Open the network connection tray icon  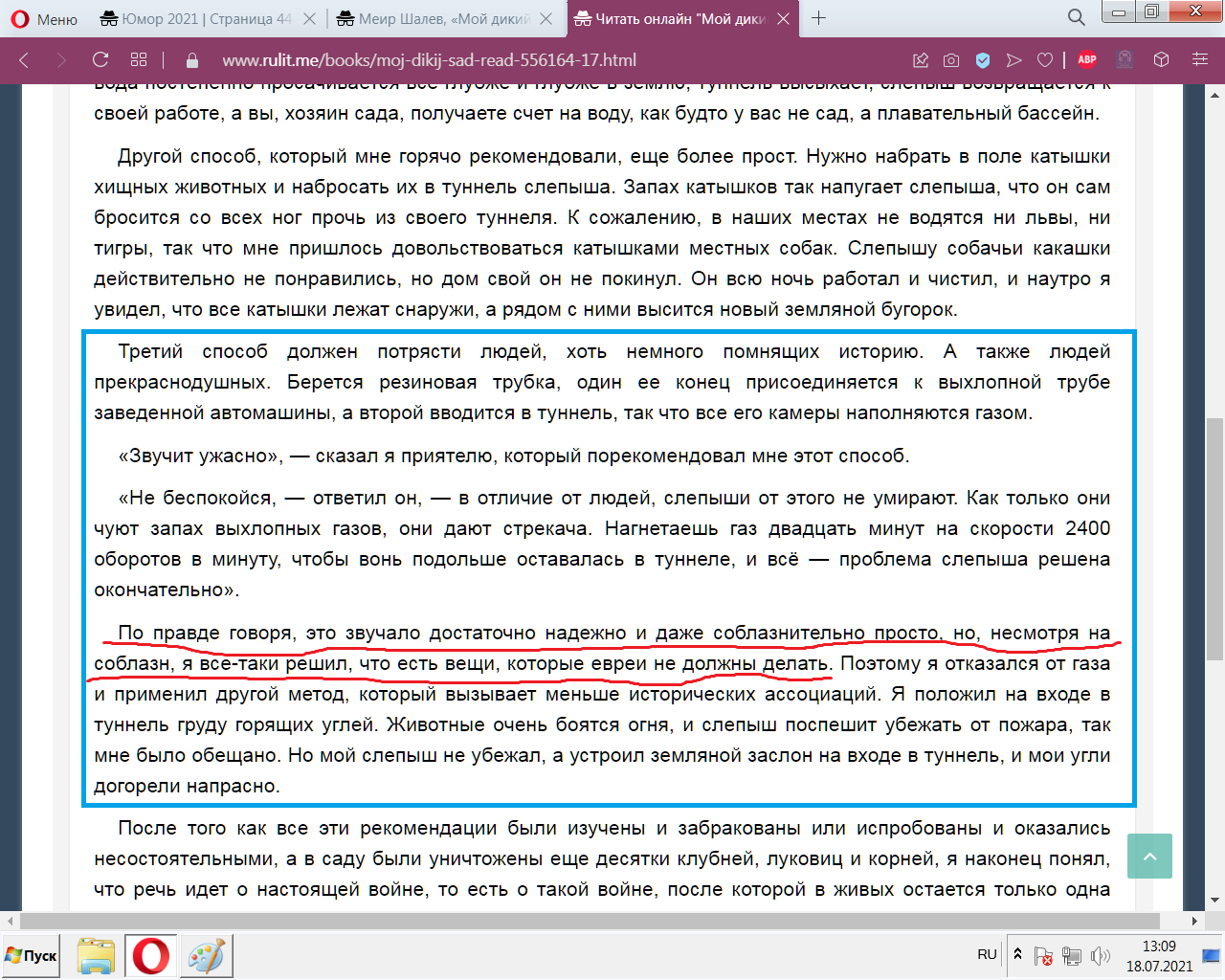coord(1072,955)
